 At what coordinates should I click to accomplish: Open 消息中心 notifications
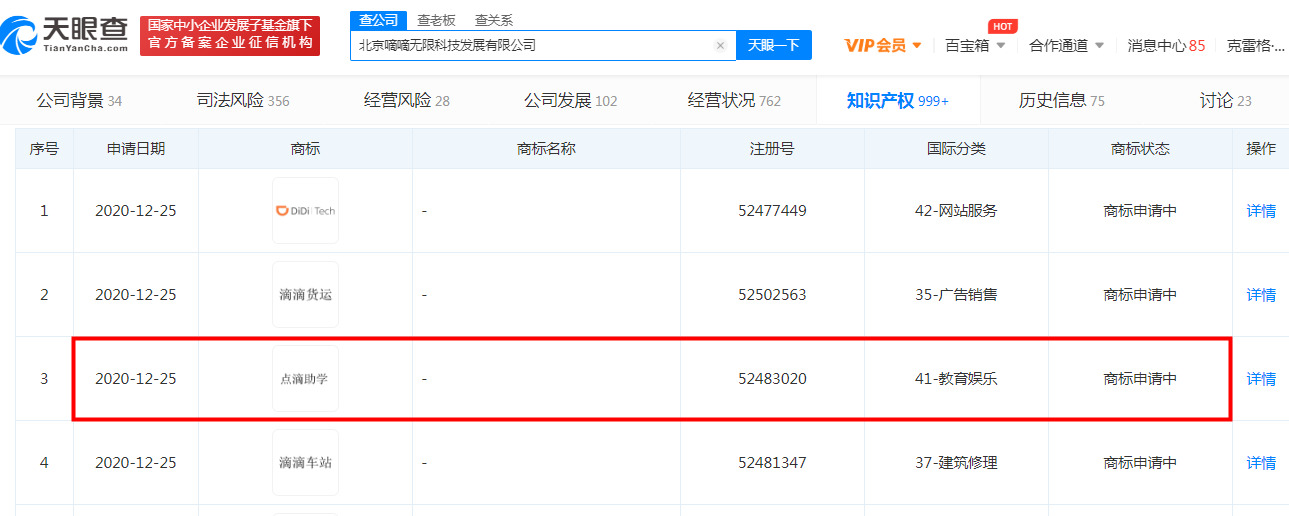click(1166, 45)
